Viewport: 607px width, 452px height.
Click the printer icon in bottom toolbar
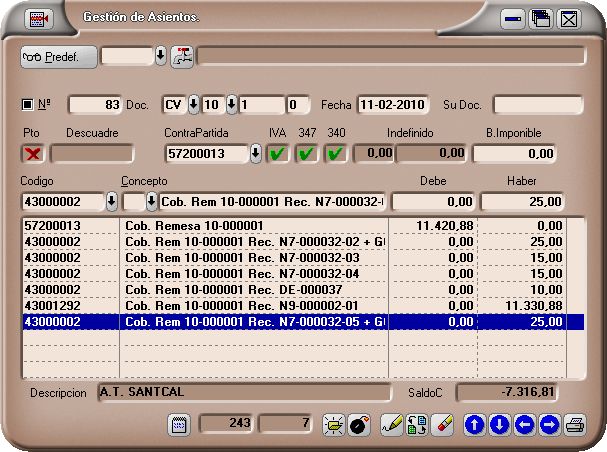click(575, 425)
